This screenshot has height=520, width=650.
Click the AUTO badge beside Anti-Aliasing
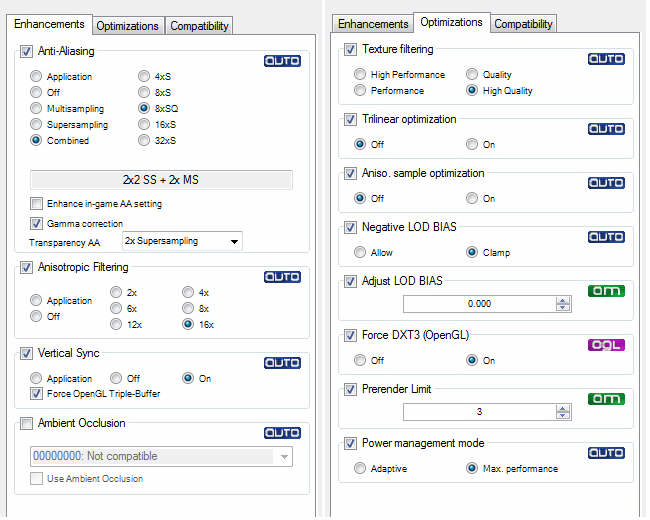(282, 60)
